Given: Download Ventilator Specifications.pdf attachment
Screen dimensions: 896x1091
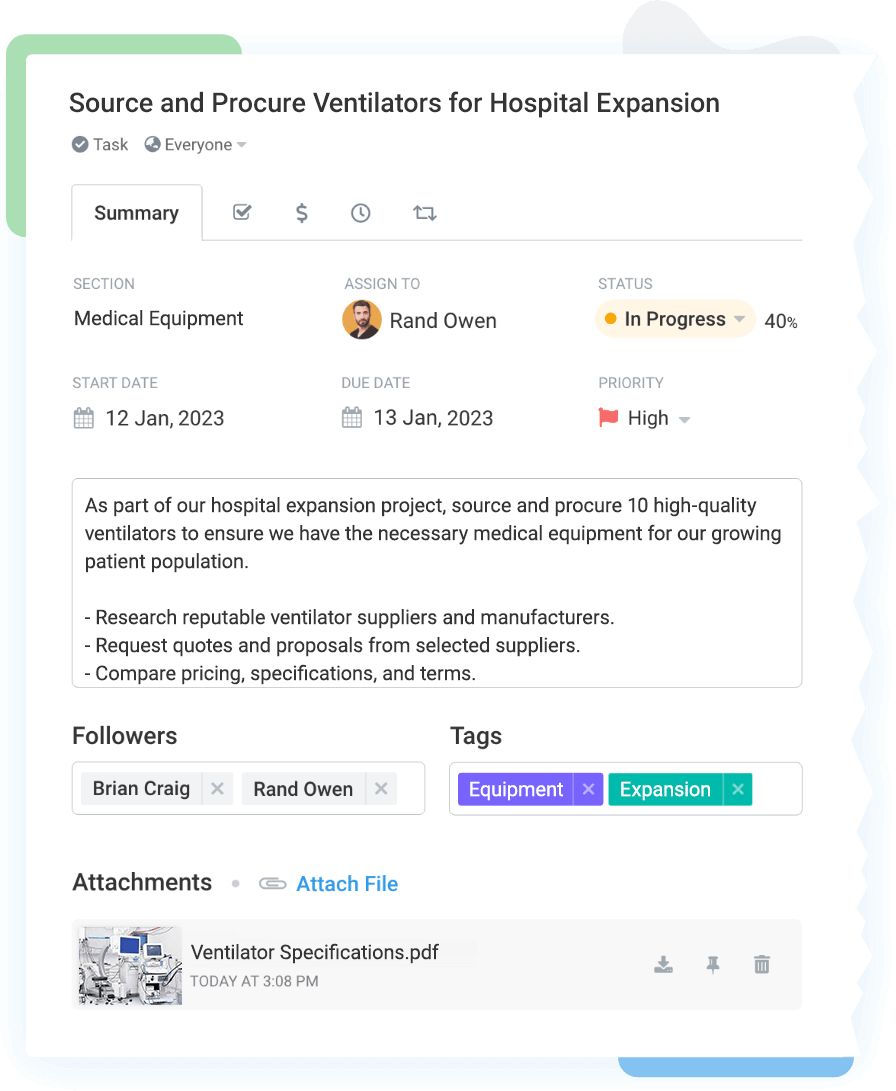Looking at the screenshot, I should 663,964.
